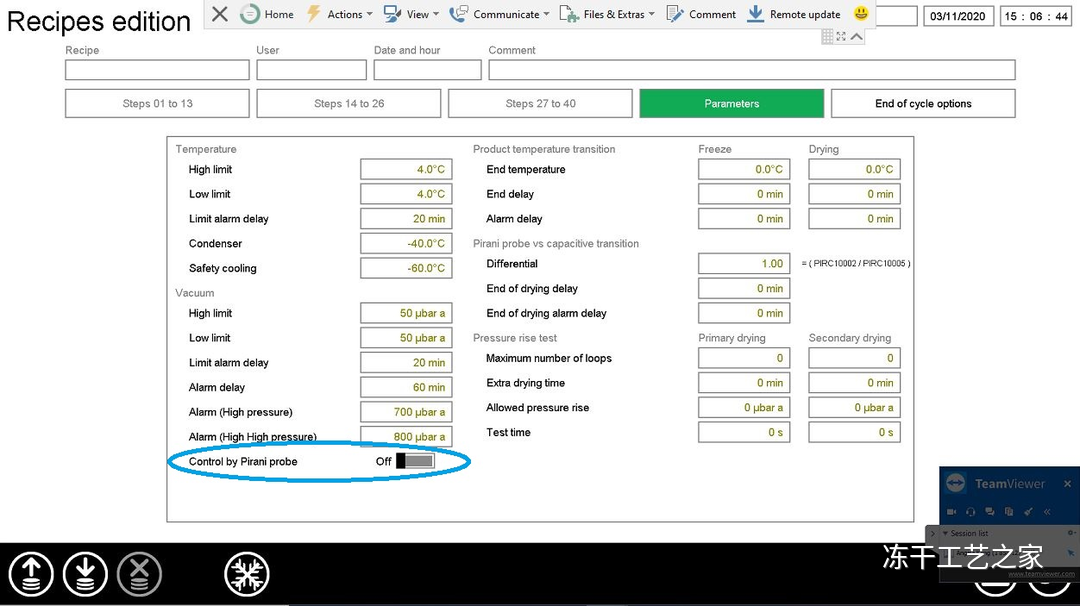The height and width of the screenshot is (606, 1080).
Task: Click the download recipe circle icon
Action: pyautogui.click(x=85, y=574)
